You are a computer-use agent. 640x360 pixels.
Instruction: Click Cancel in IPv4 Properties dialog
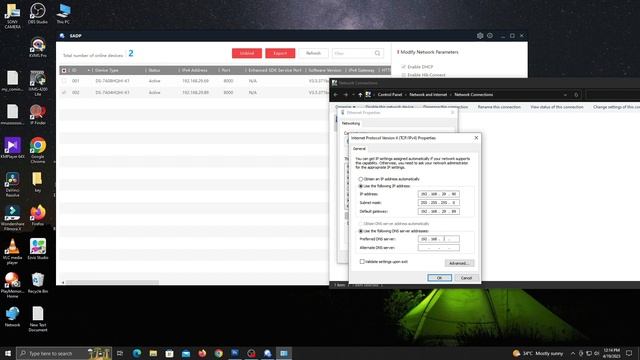(466, 278)
